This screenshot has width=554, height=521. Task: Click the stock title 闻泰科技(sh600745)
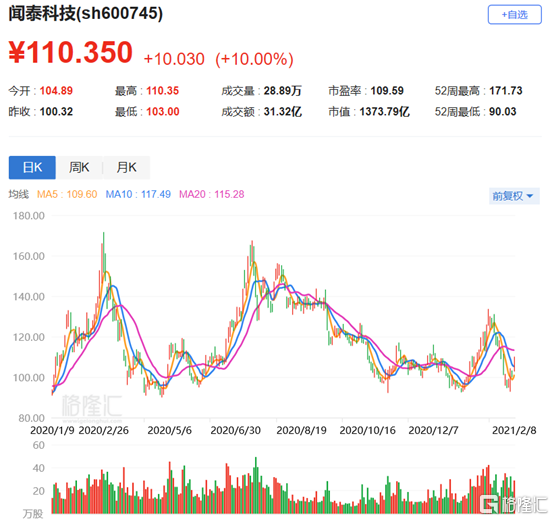point(86,14)
